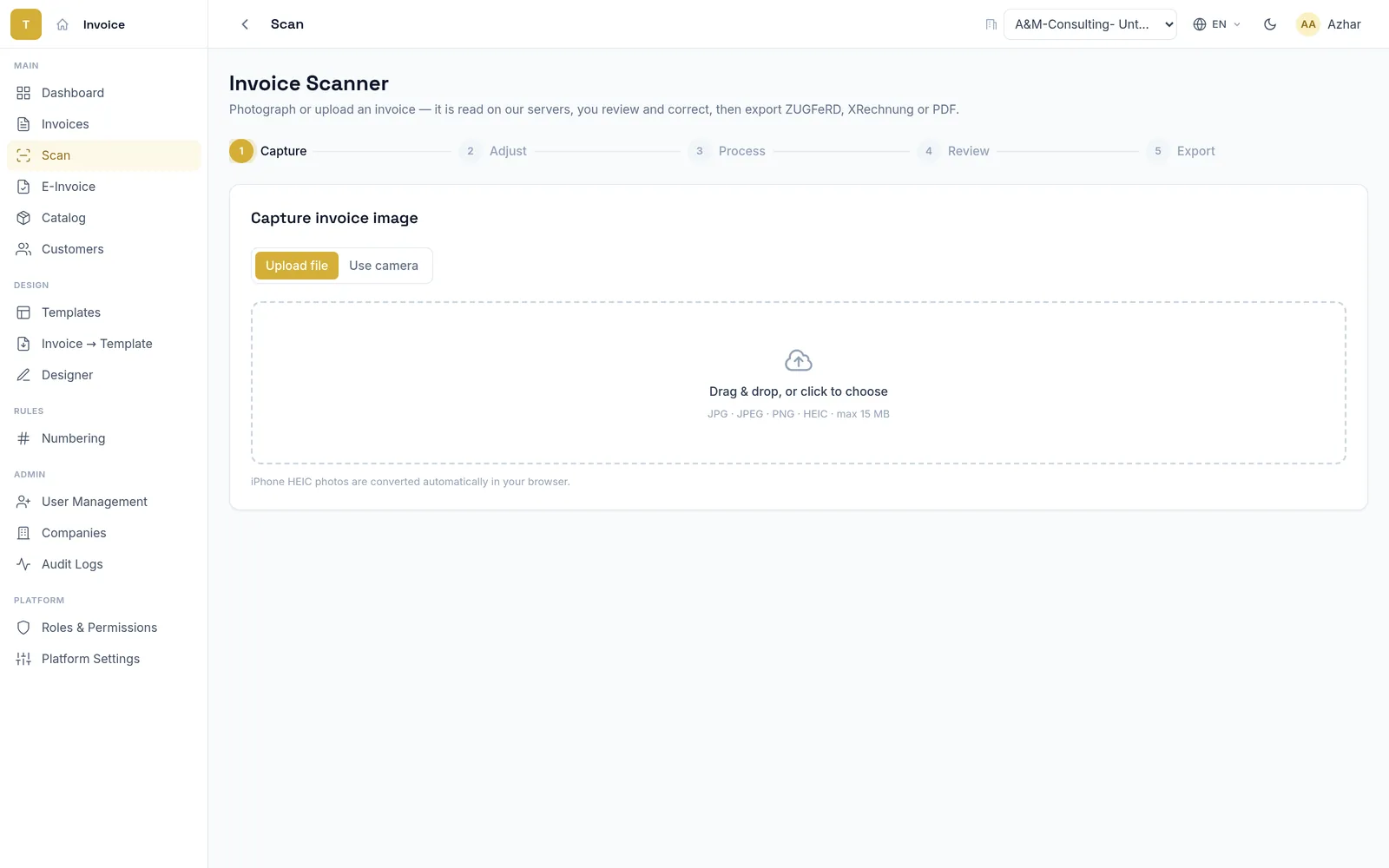The height and width of the screenshot is (868, 1389).
Task: Click the Catalog box icon
Action: [x=23, y=218]
